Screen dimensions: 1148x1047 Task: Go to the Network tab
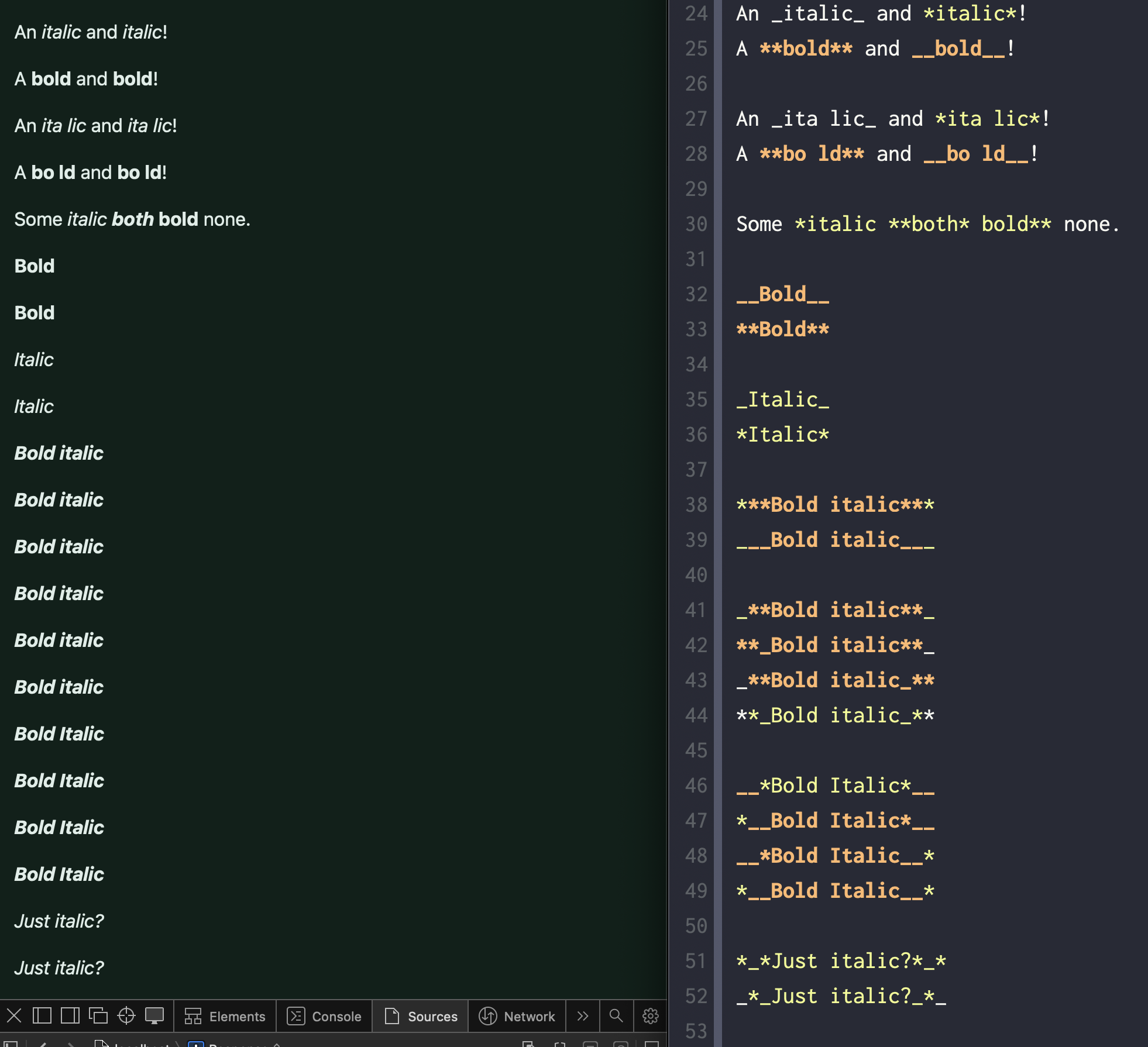pyautogui.click(x=517, y=1017)
